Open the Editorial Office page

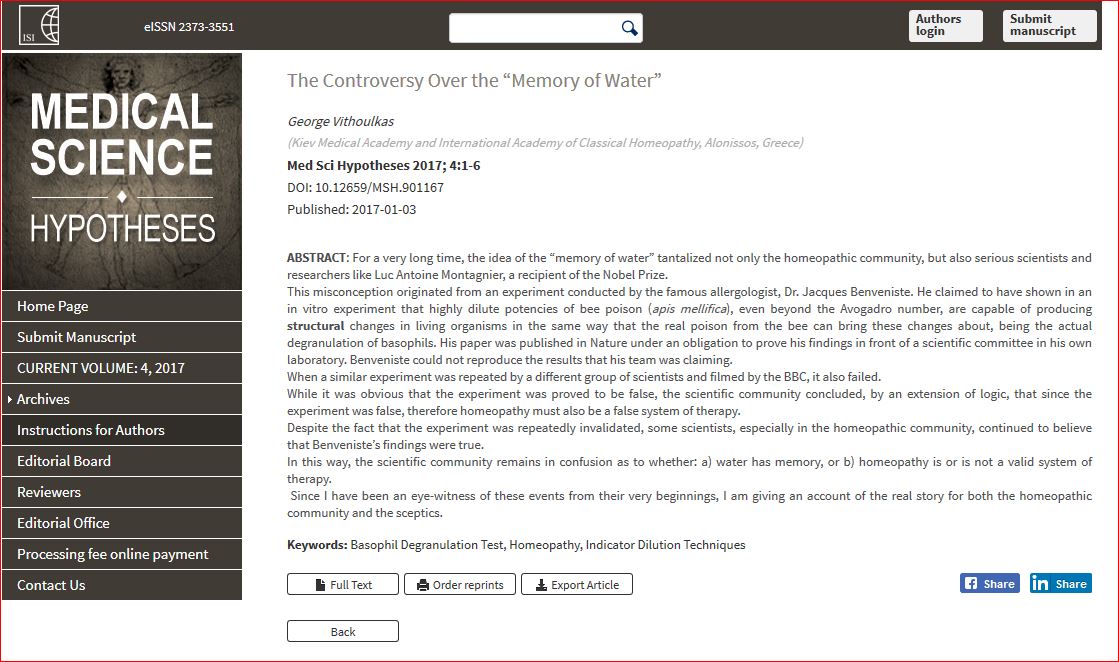pyautogui.click(x=122, y=523)
